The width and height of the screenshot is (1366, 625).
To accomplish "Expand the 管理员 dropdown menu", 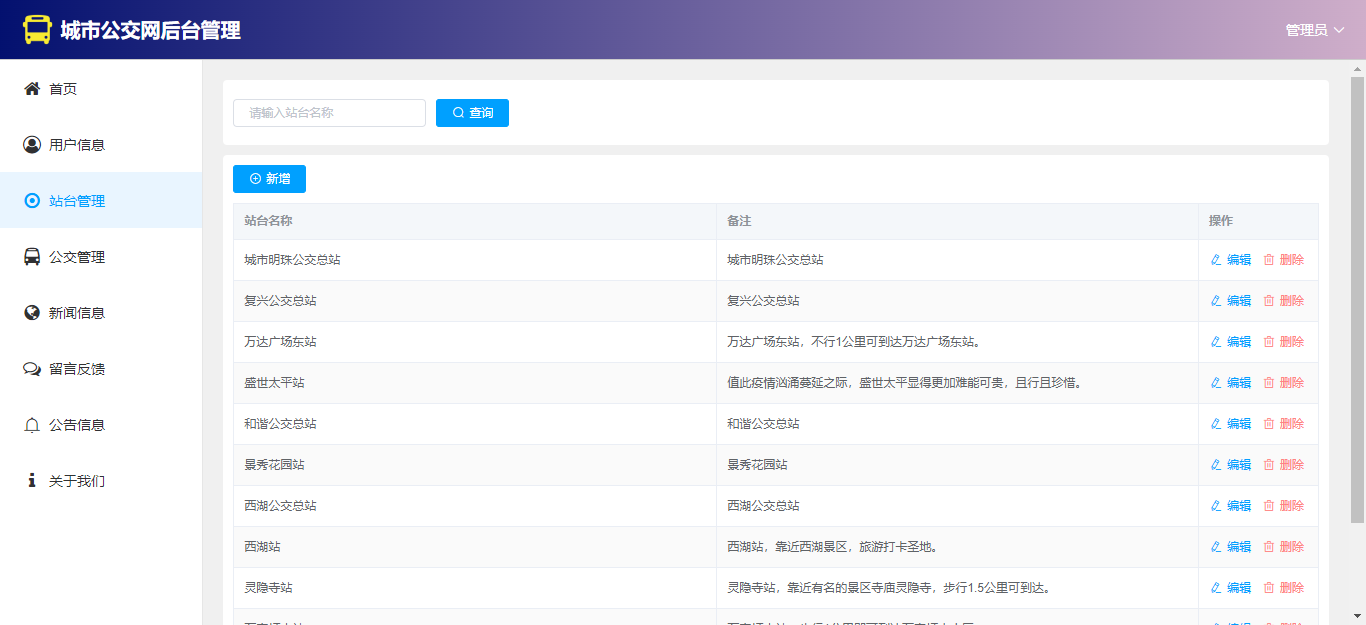I will 1314,30.
